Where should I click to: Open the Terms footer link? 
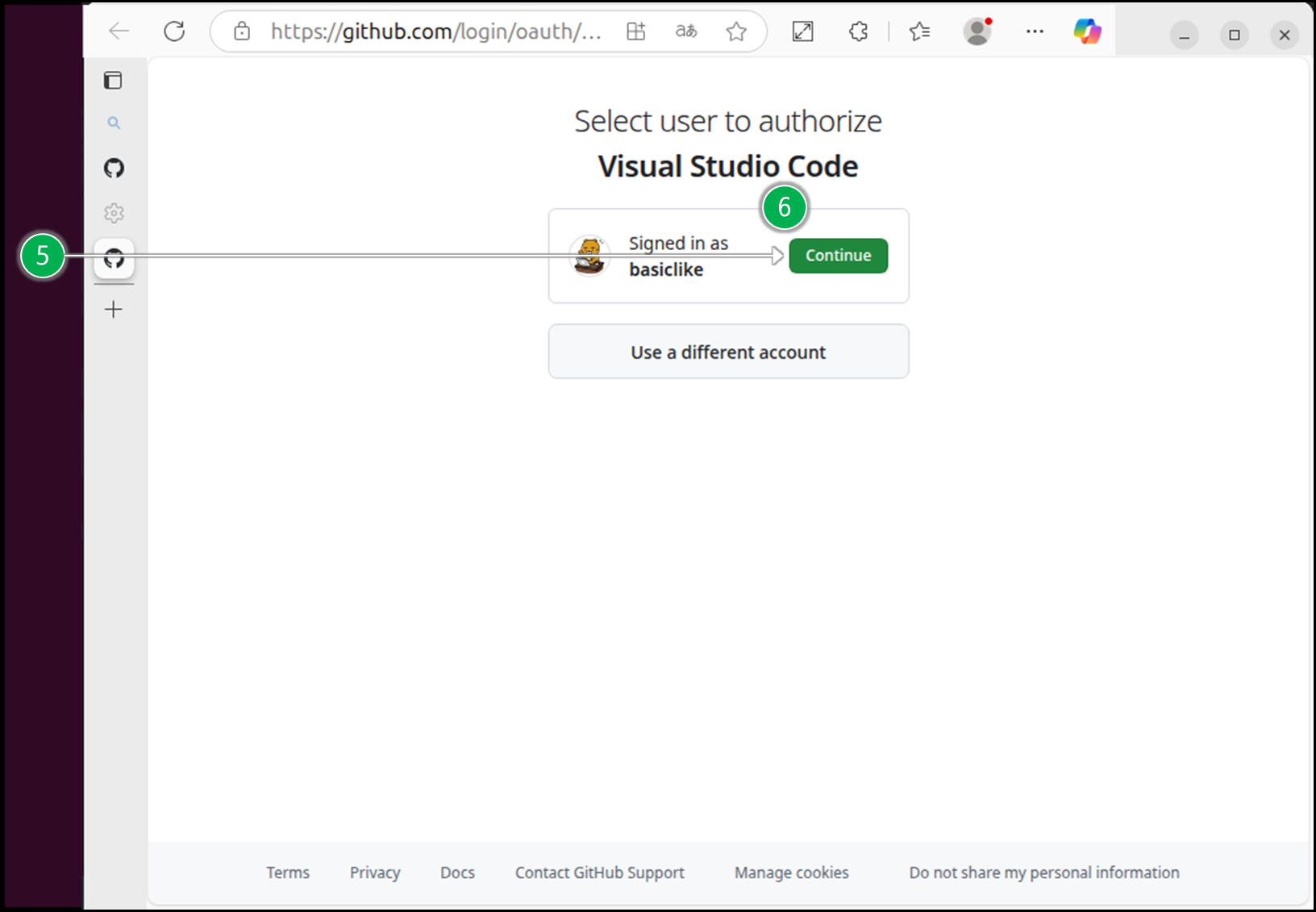tap(288, 872)
